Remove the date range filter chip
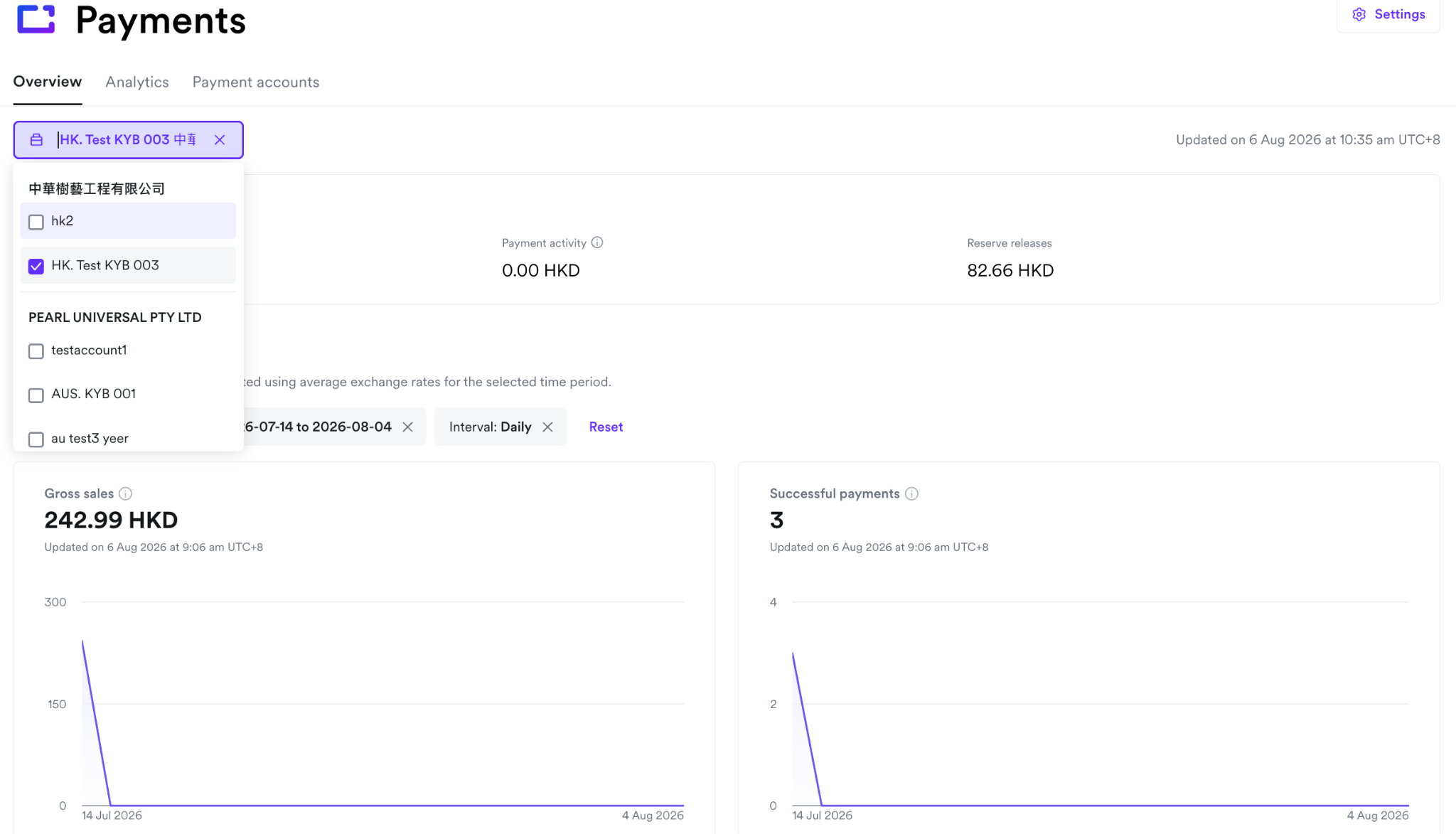The image size is (1456, 834). click(407, 427)
